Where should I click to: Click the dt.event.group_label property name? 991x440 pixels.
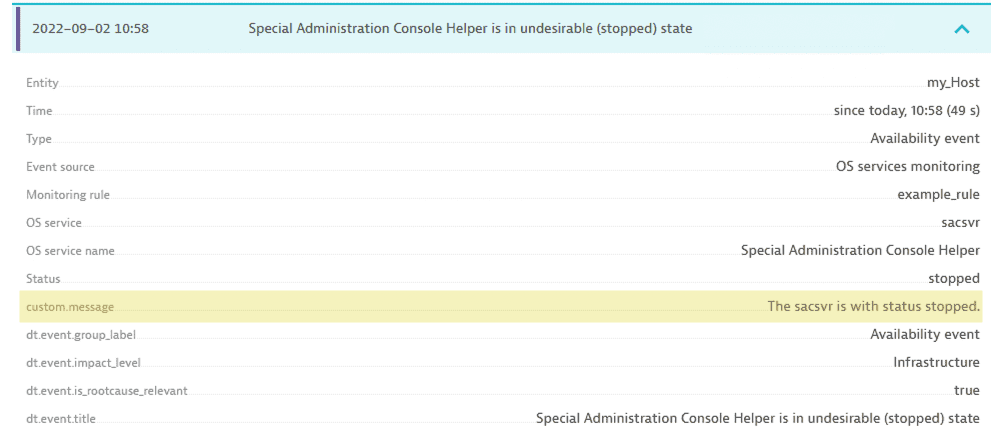[81, 335]
